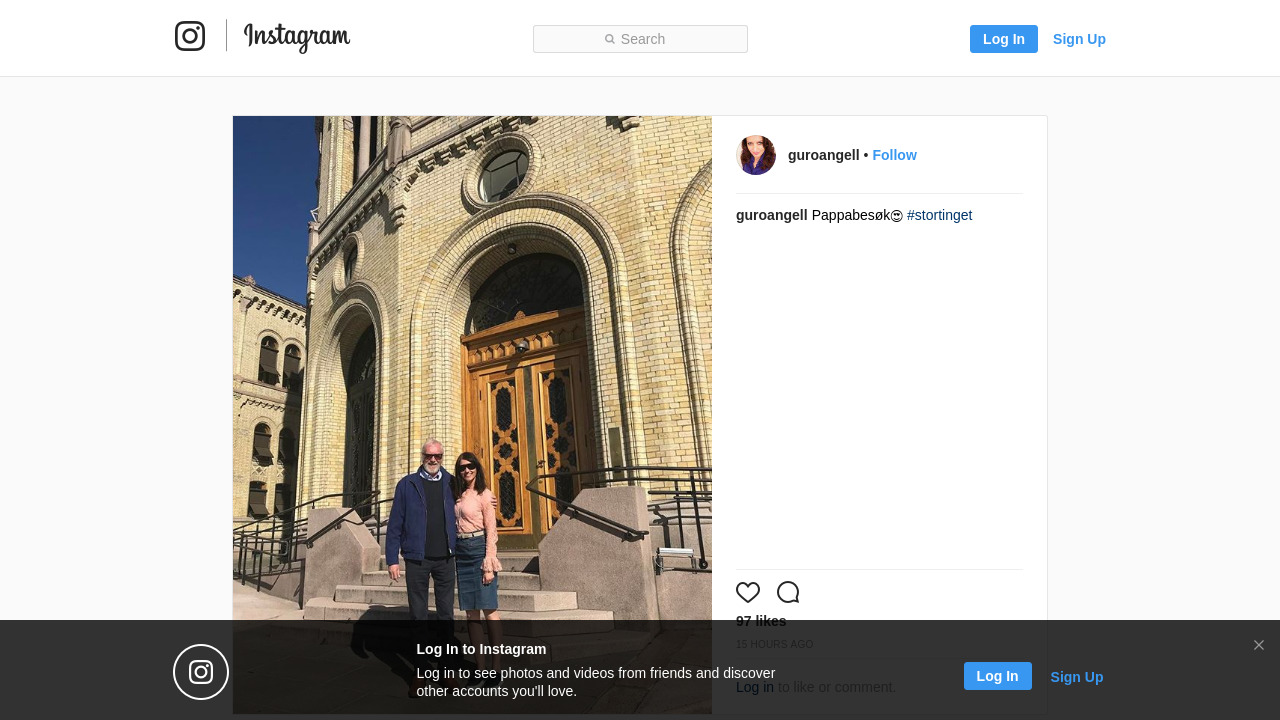The width and height of the screenshot is (1280, 720).
Task: Like the post with heart icon
Action: pyautogui.click(x=748, y=592)
